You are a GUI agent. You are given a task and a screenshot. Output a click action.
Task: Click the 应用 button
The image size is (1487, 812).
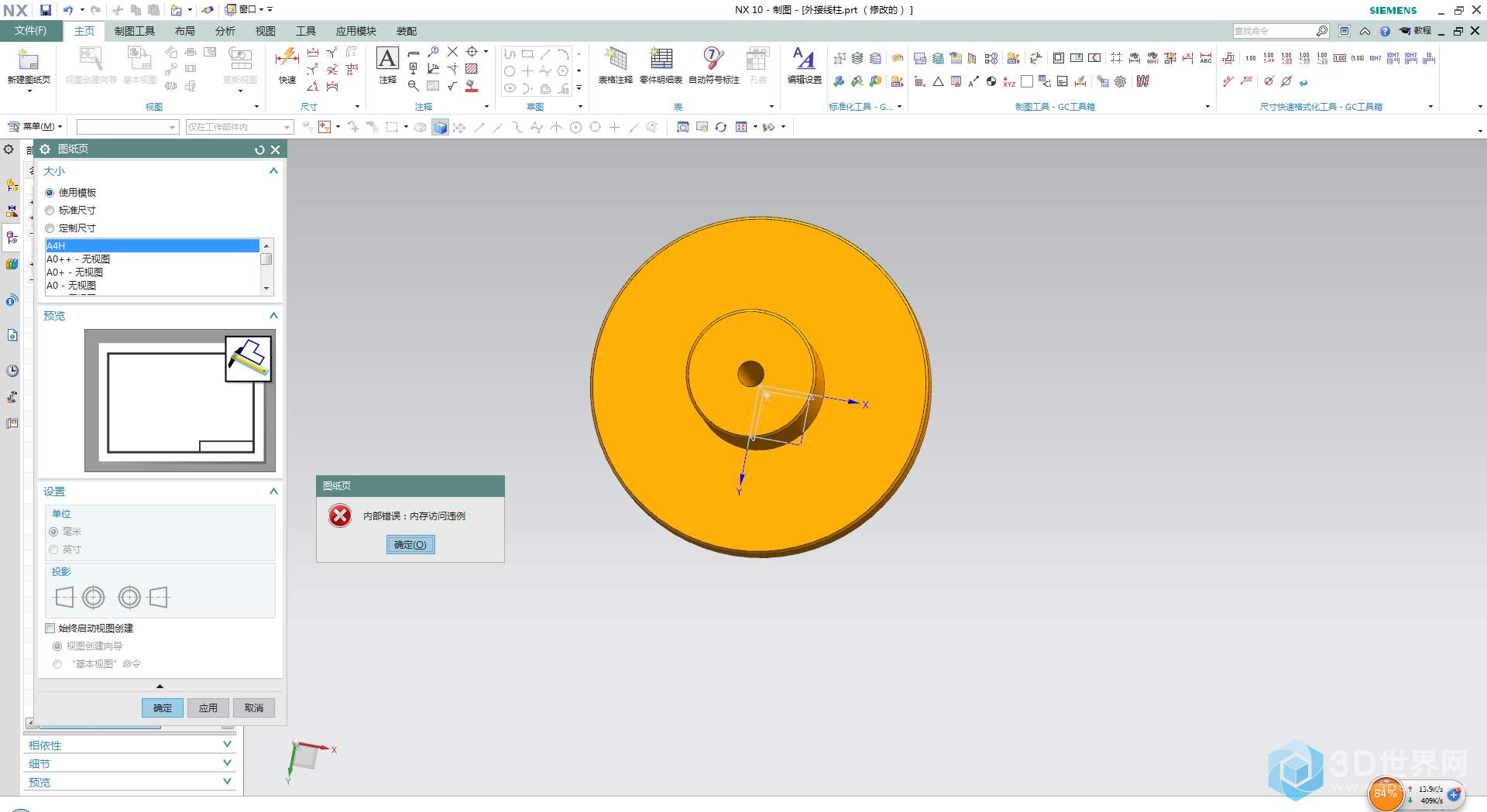click(208, 708)
